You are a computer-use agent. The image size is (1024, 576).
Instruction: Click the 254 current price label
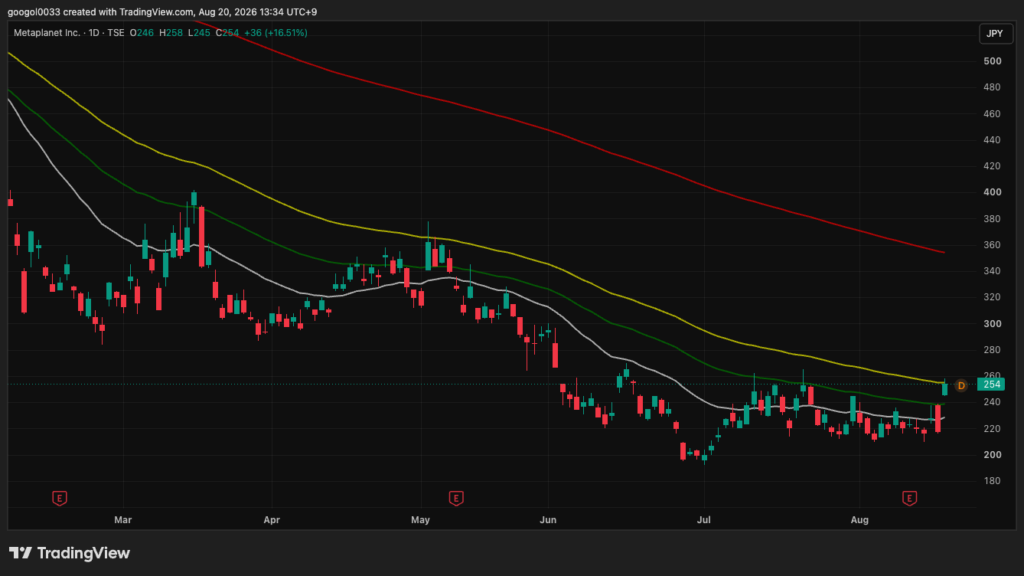(x=992, y=384)
